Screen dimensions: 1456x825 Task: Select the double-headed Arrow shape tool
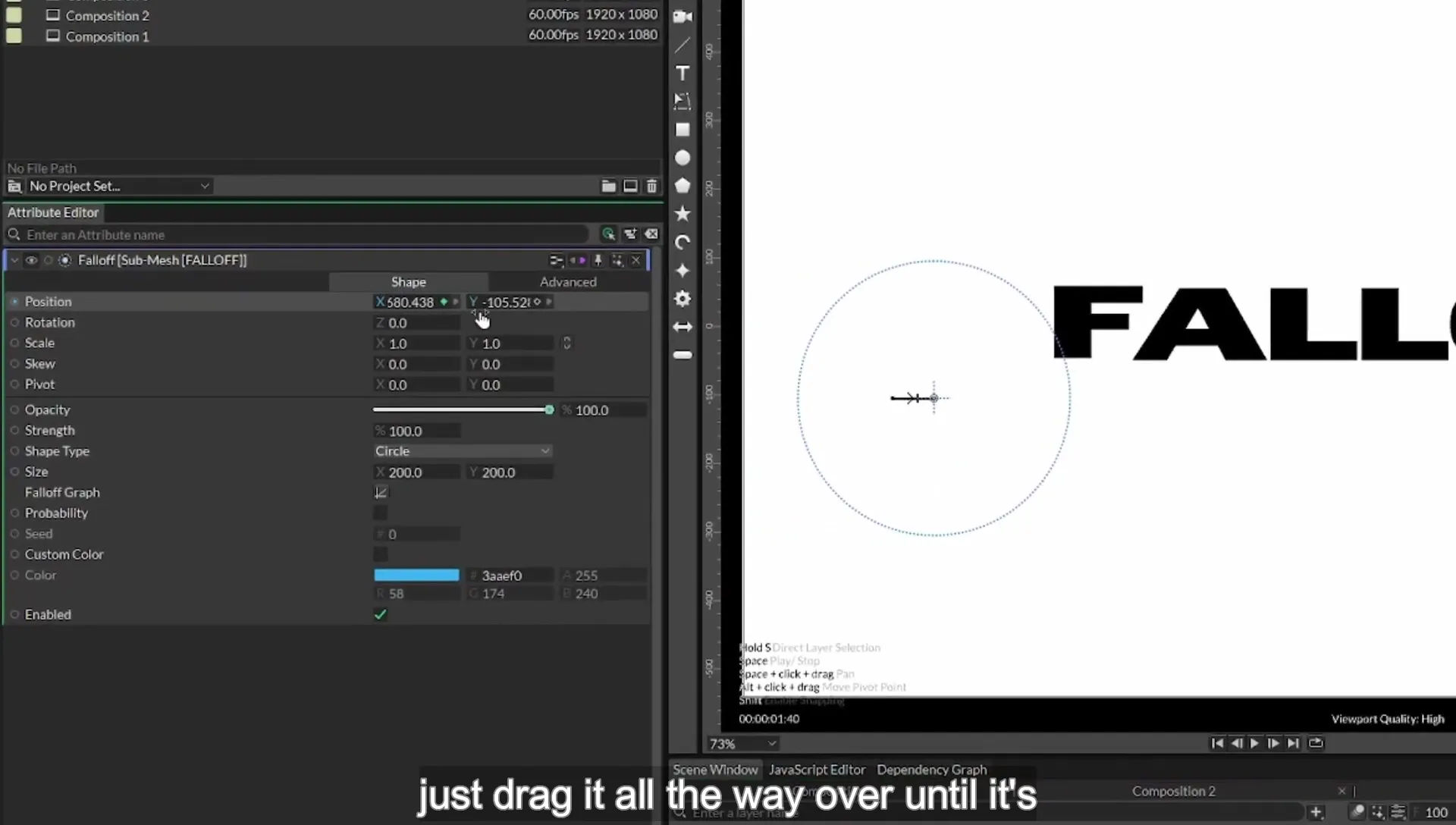pos(682,327)
